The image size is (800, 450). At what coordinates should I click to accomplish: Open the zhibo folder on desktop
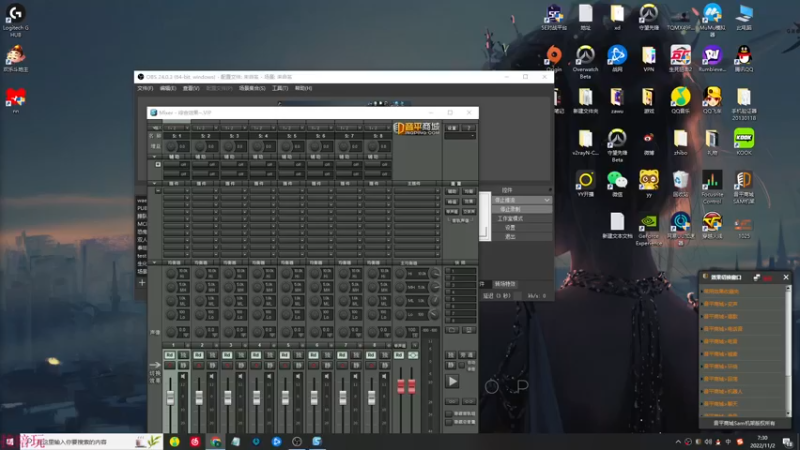click(680, 142)
